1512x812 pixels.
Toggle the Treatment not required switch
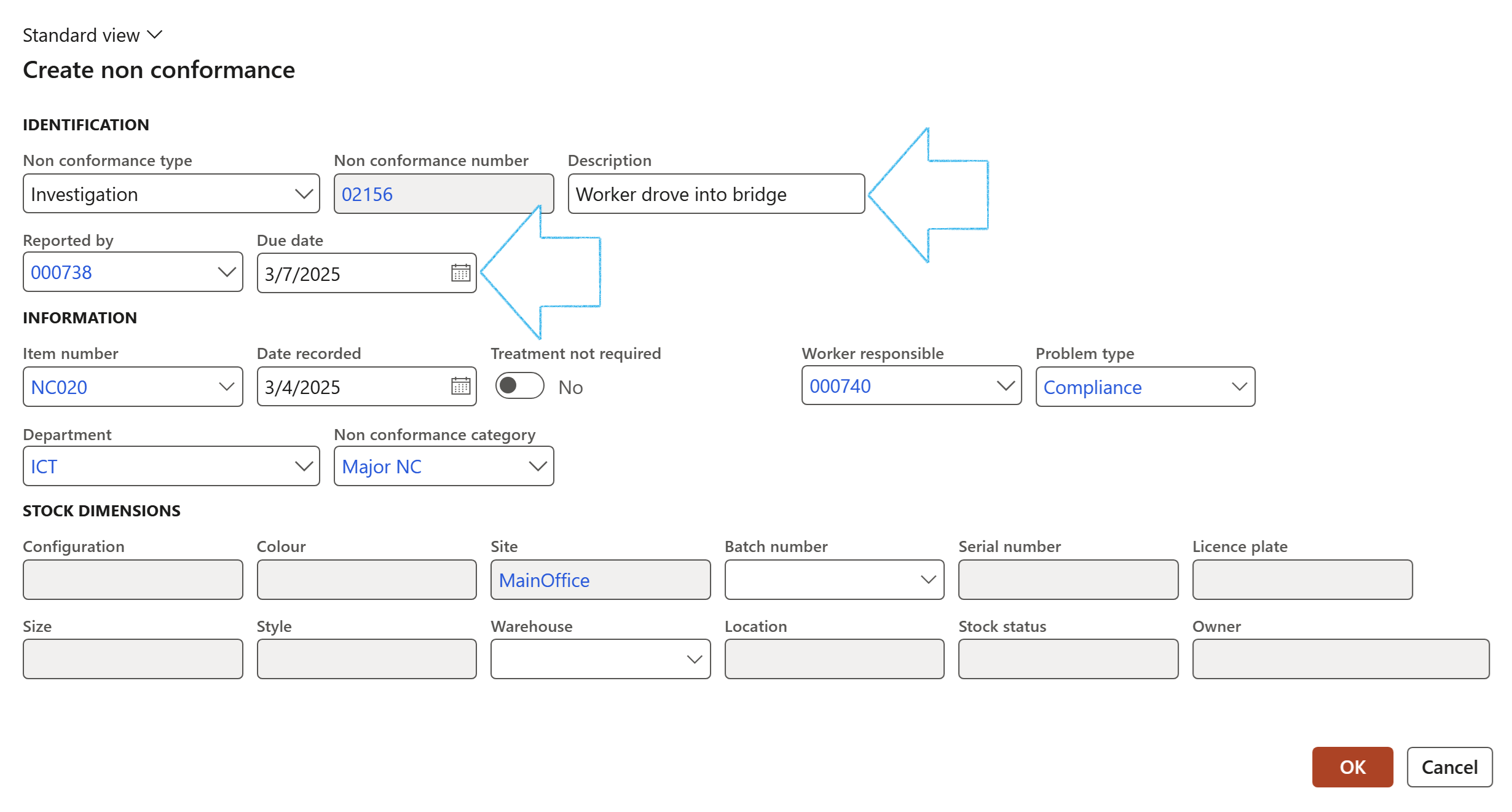519,386
